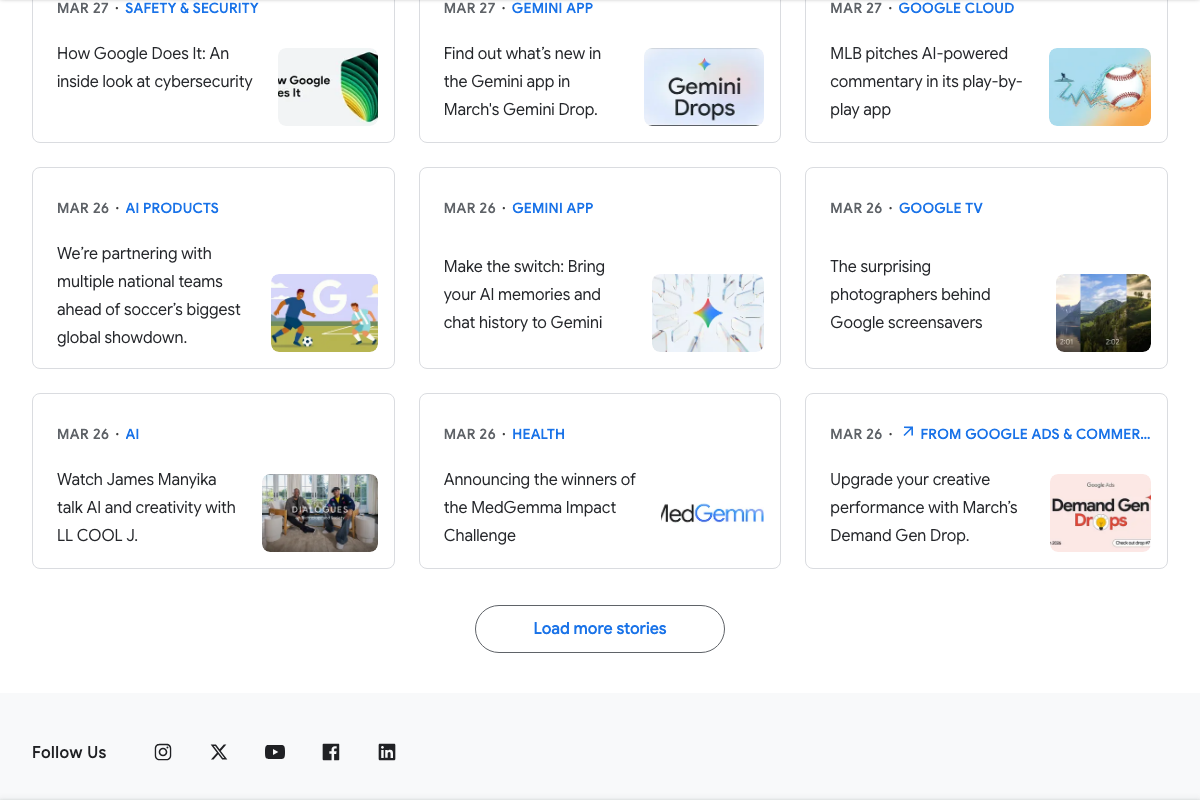The height and width of the screenshot is (800, 1200).
Task: Open Google's LinkedIn page icon
Action: pyautogui.click(x=387, y=752)
